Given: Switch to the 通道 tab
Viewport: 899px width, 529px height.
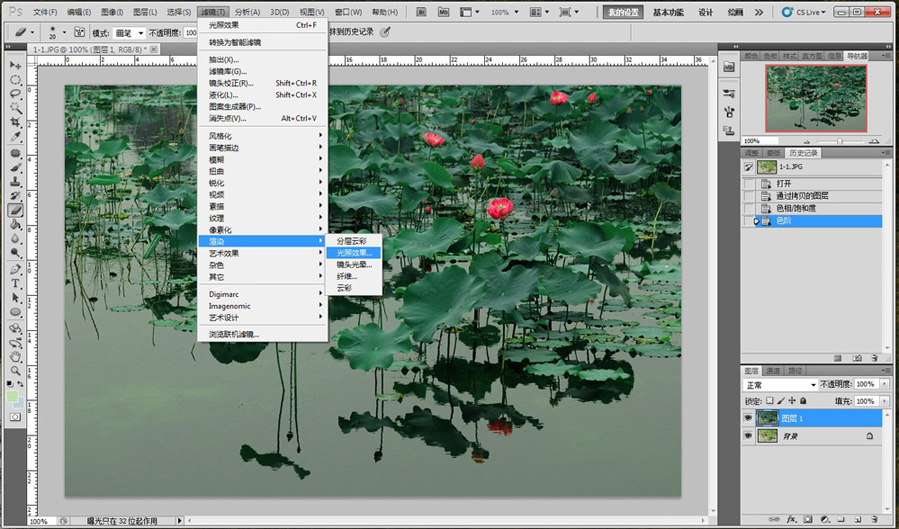Looking at the screenshot, I should point(773,371).
